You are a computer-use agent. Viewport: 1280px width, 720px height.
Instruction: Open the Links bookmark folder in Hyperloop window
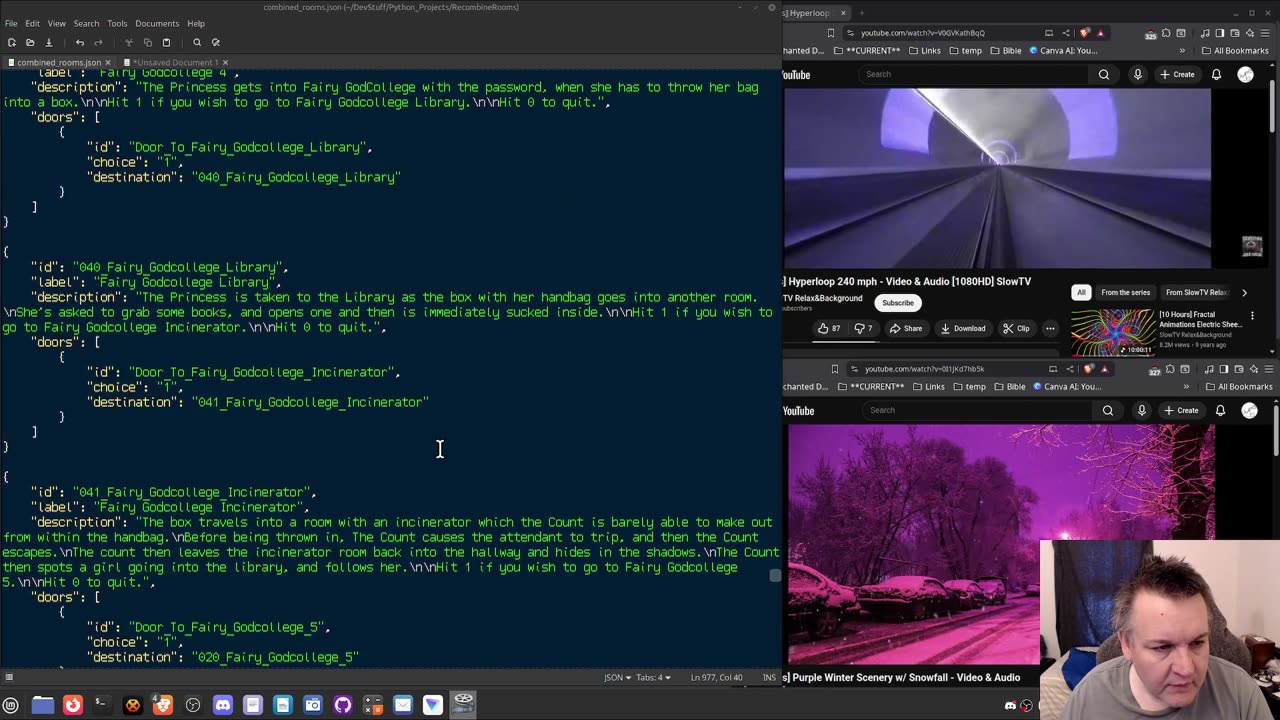tap(924, 51)
